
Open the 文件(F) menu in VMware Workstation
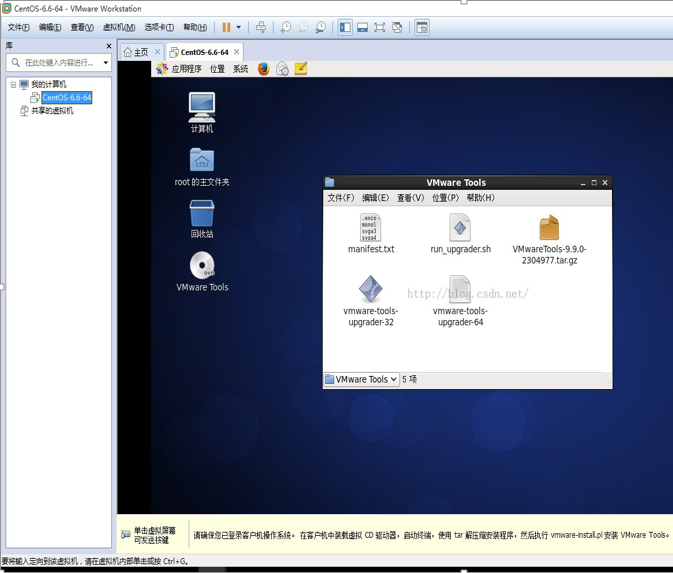click(x=18, y=27)
